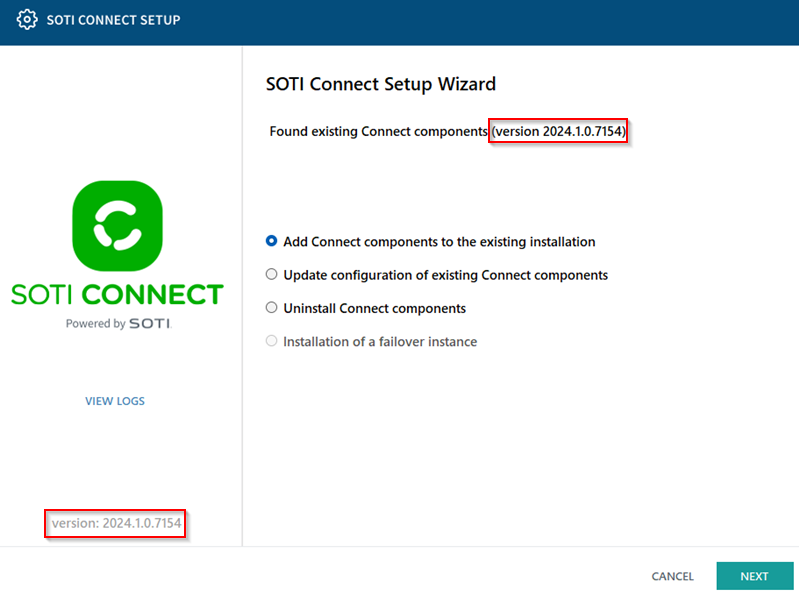Click the SOTI CONNECT SETUP title text
The image size is (799, 596).
point(114,20)
